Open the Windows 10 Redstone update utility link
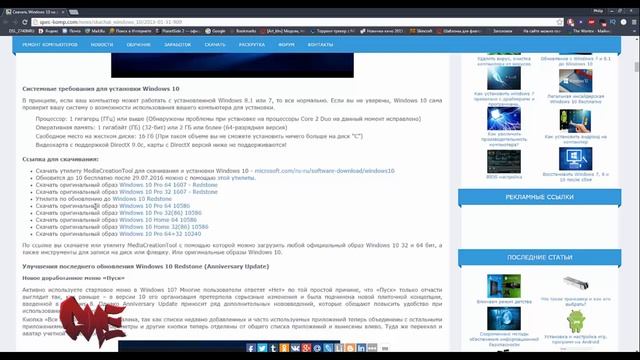The width and height of the screenshot is (640, 360). (x=142, y=199)
